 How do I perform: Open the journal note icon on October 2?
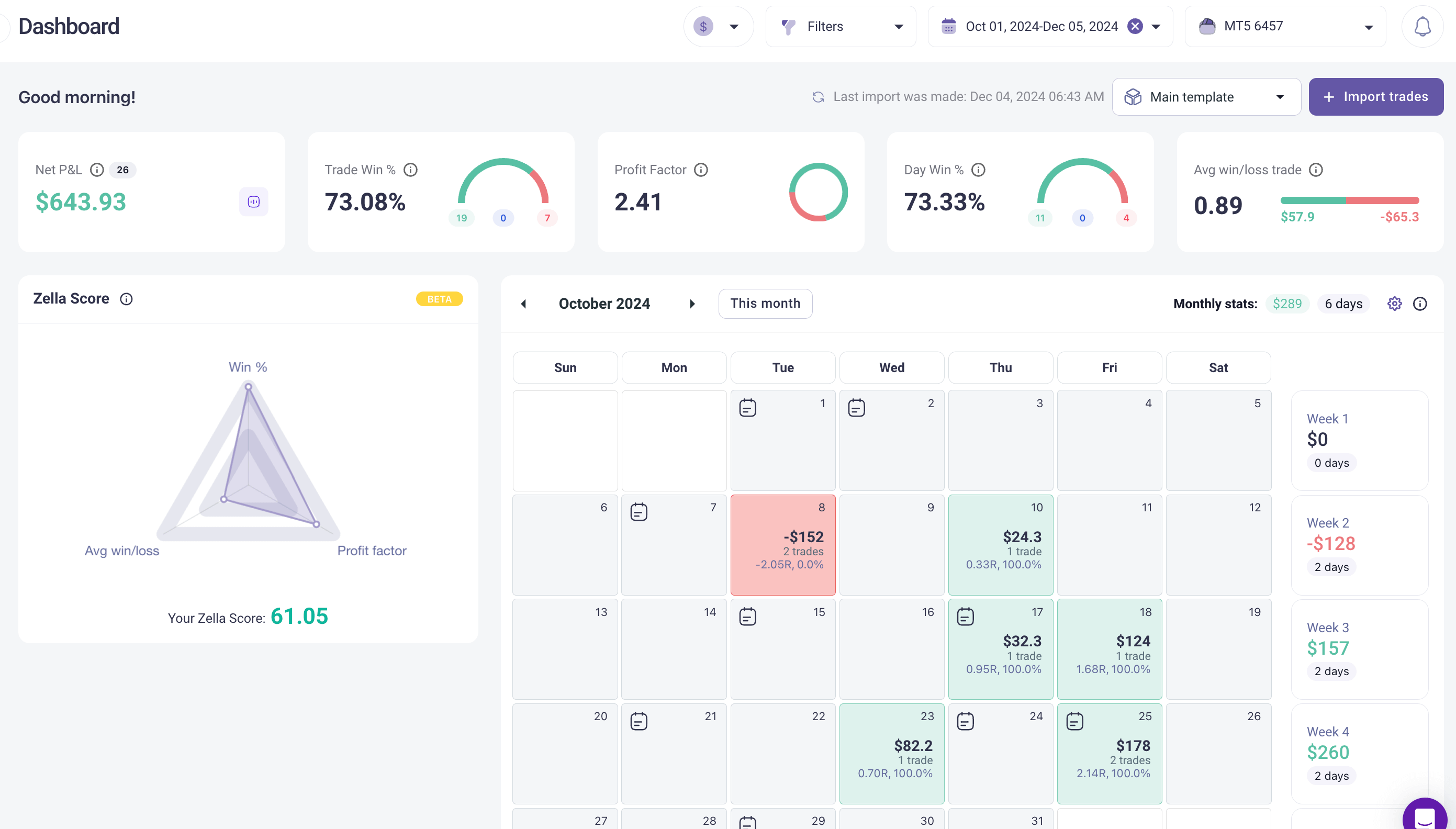point(856,408)
